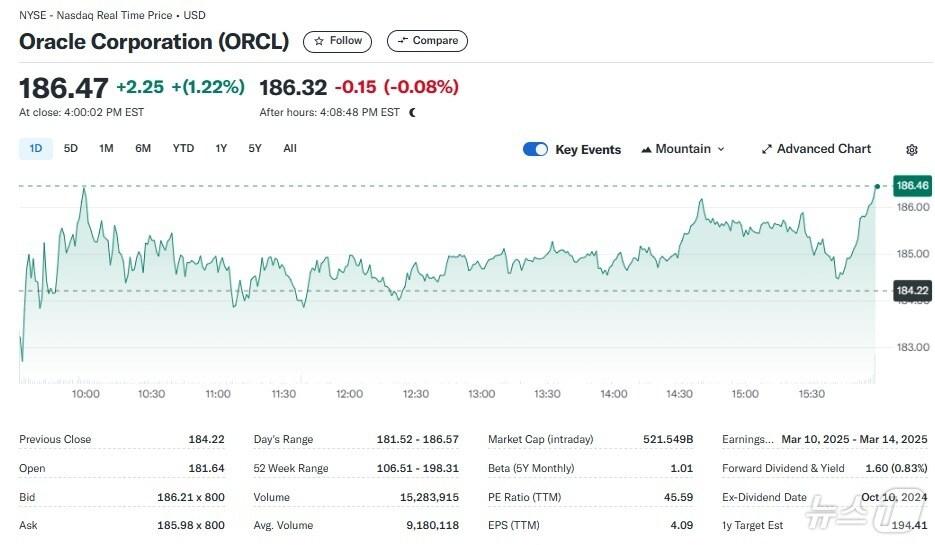Click the star icon in Follow button
935x545 pixels.
pos(319,41)
